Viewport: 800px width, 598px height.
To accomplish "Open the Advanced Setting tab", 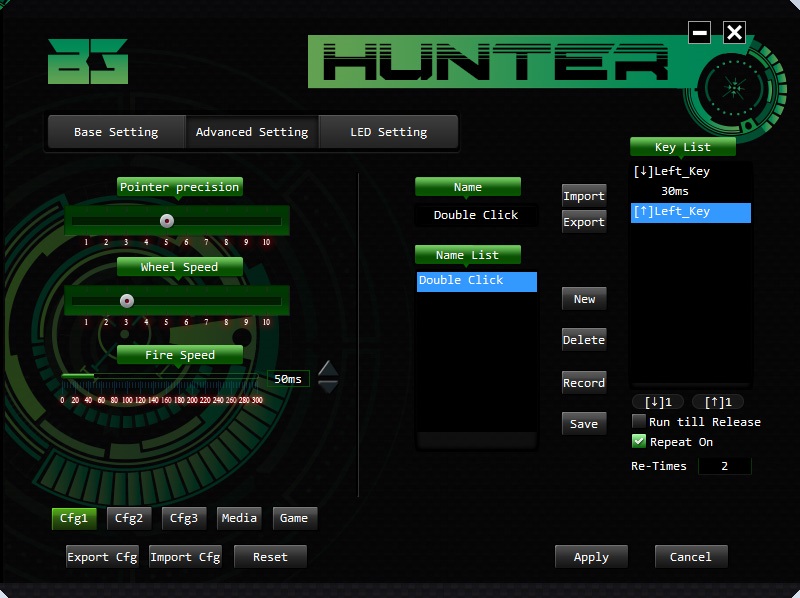I will pos(252,132).
